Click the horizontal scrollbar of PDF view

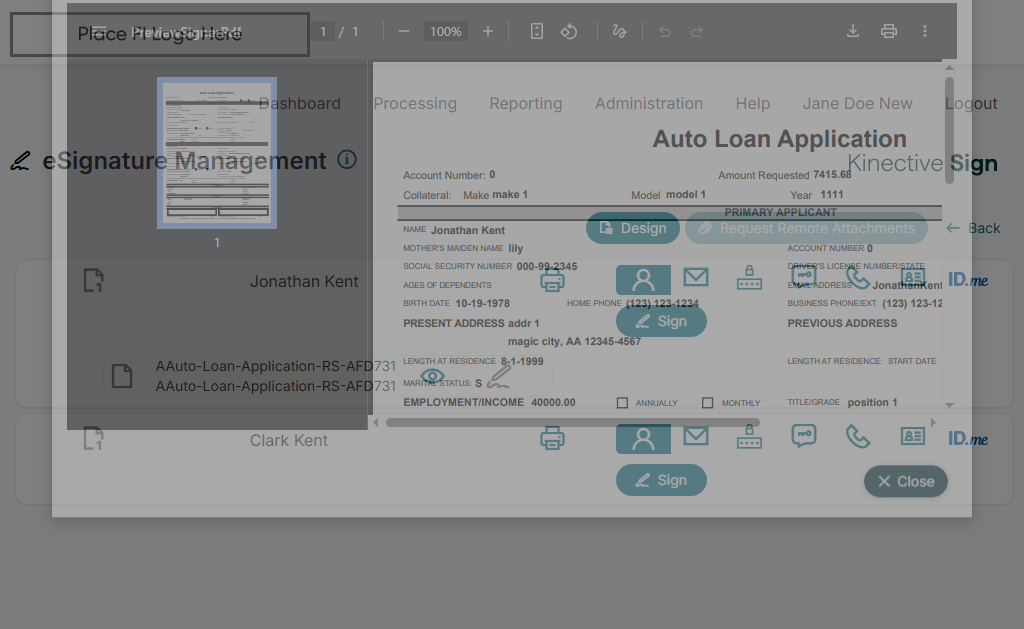[573, 423]
